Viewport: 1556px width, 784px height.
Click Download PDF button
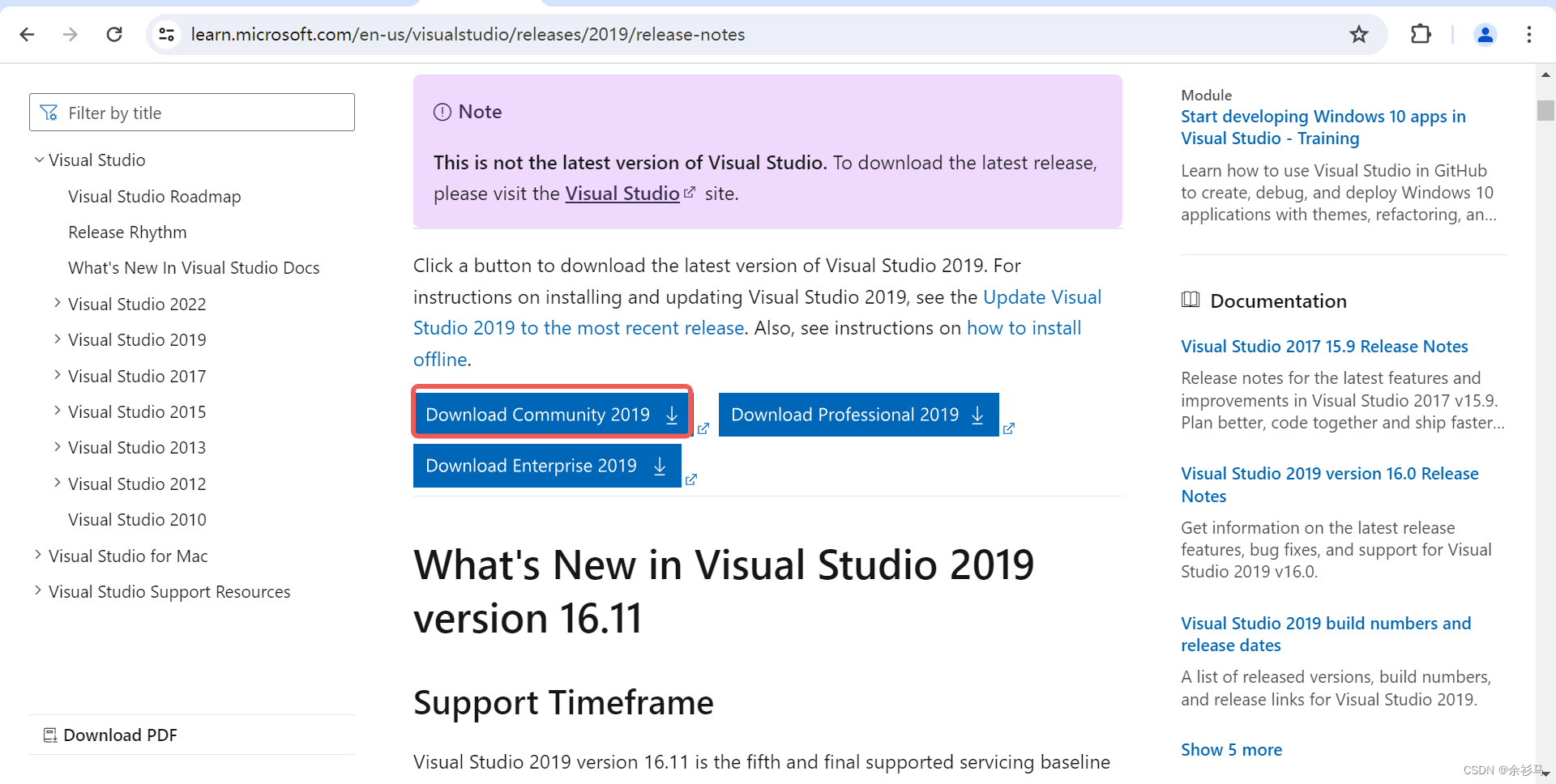point(110,735)
